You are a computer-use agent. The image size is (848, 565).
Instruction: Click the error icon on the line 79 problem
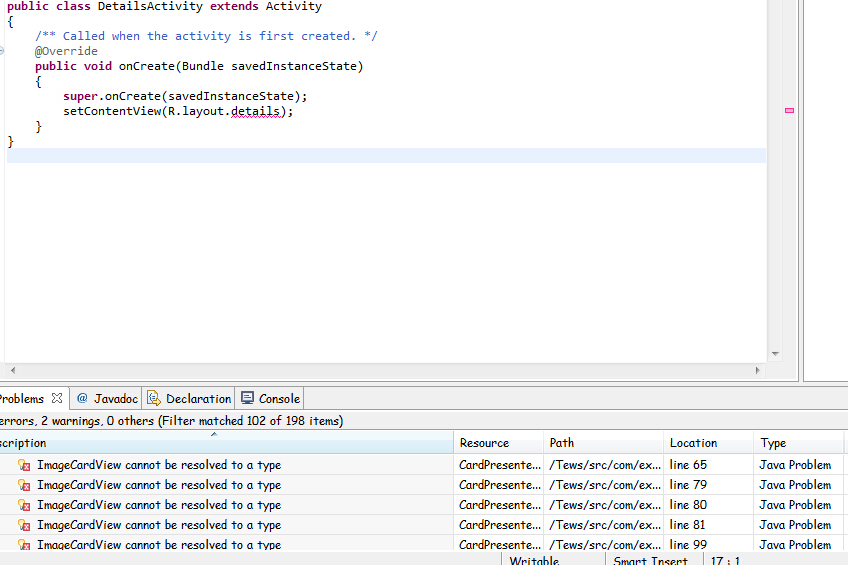[24, 485]
